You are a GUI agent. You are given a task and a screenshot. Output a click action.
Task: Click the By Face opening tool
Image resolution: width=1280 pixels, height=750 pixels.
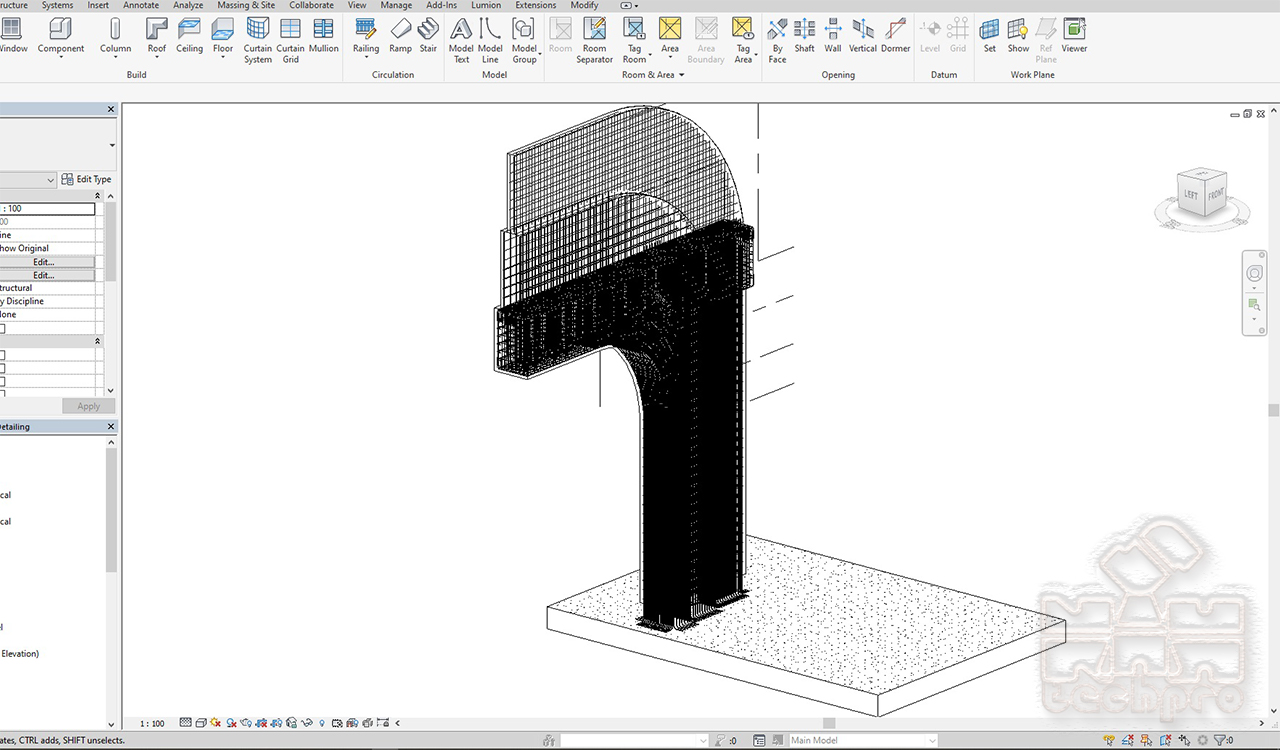pyautogui.click(x=777, y=41)
